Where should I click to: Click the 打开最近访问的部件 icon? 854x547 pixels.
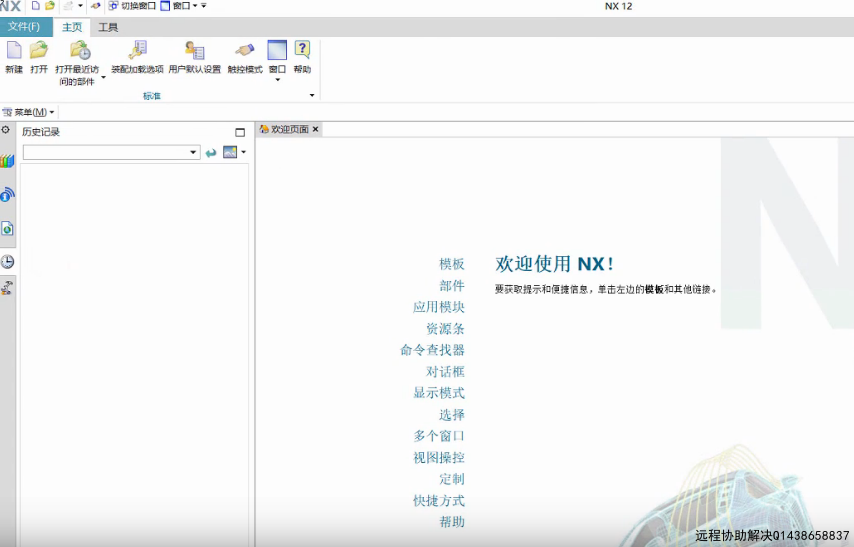(80, 50)
